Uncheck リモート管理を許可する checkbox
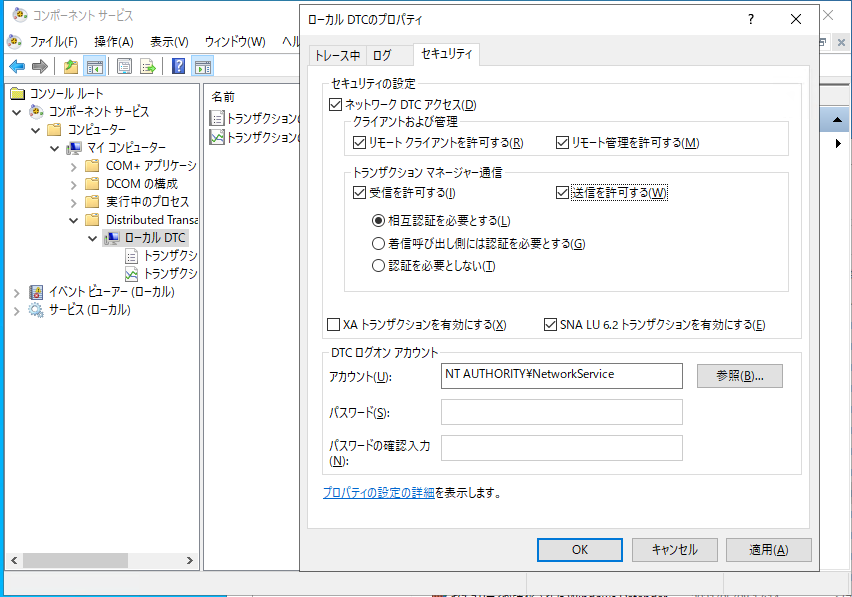Viewport: 852px width, 597px height. [x=562, y=143]
